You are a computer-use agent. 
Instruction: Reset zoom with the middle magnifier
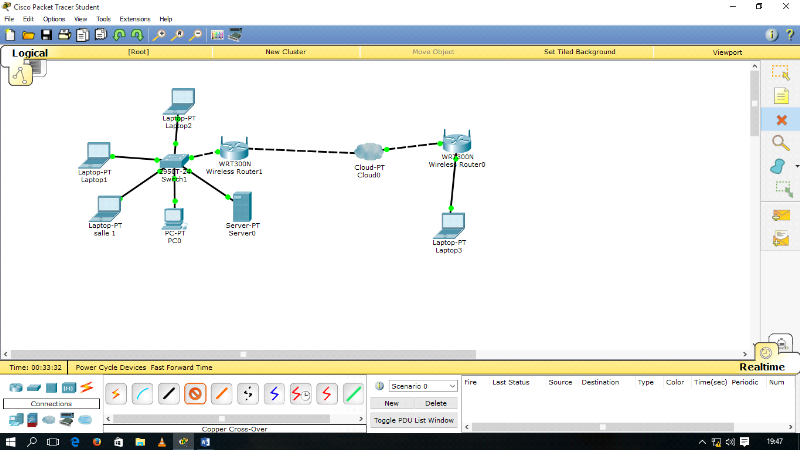[177, 35]
